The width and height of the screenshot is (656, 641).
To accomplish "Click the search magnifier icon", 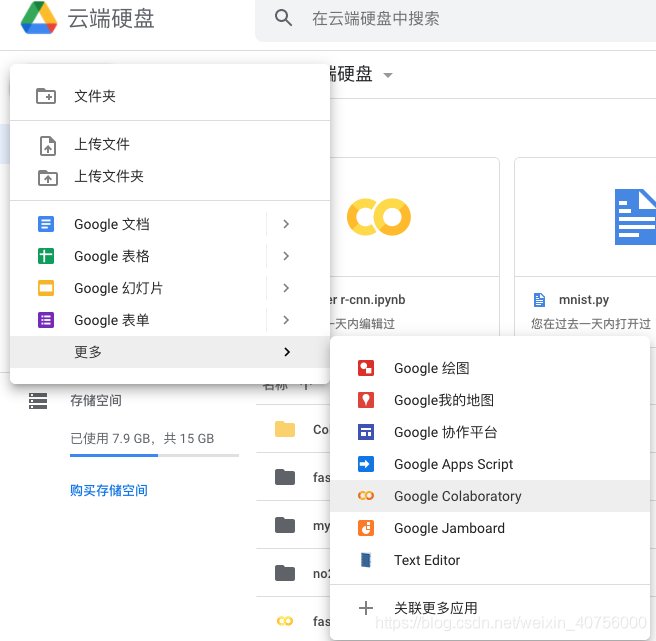I will tap(283, 18).
